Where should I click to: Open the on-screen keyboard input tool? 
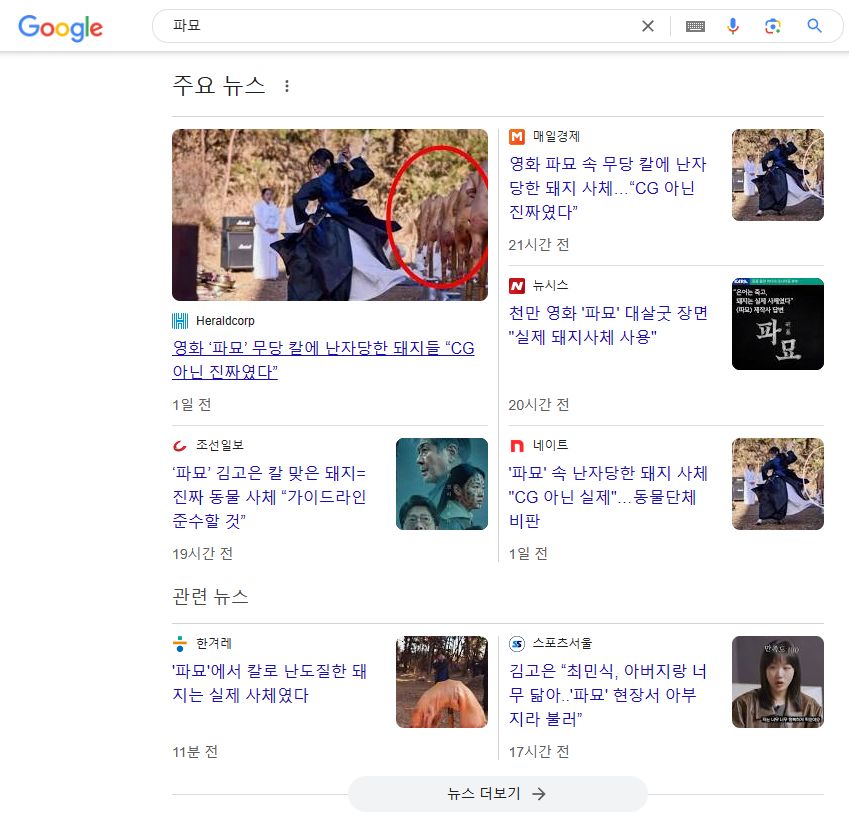(x=695, y=26)
